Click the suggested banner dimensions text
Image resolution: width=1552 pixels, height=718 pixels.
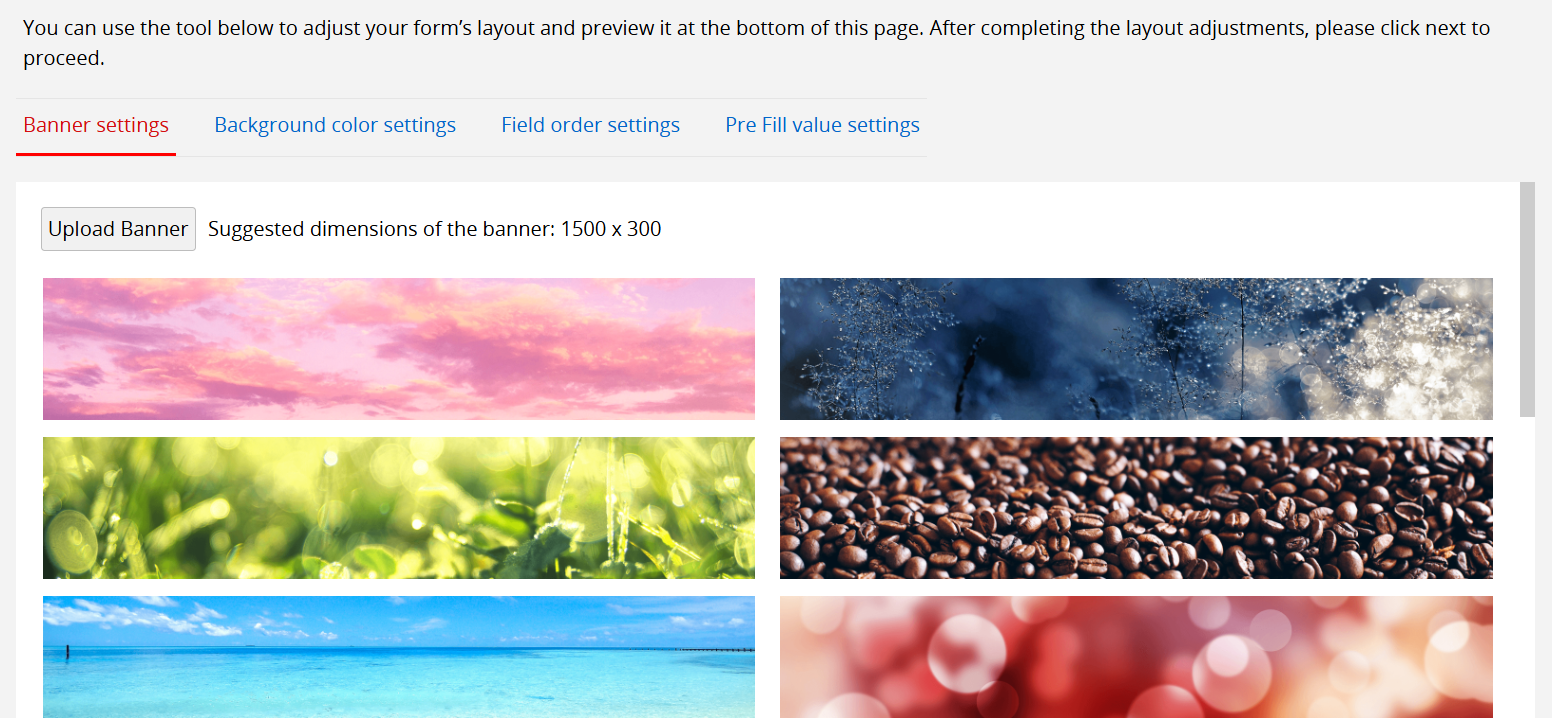click(x=434, y=229)
